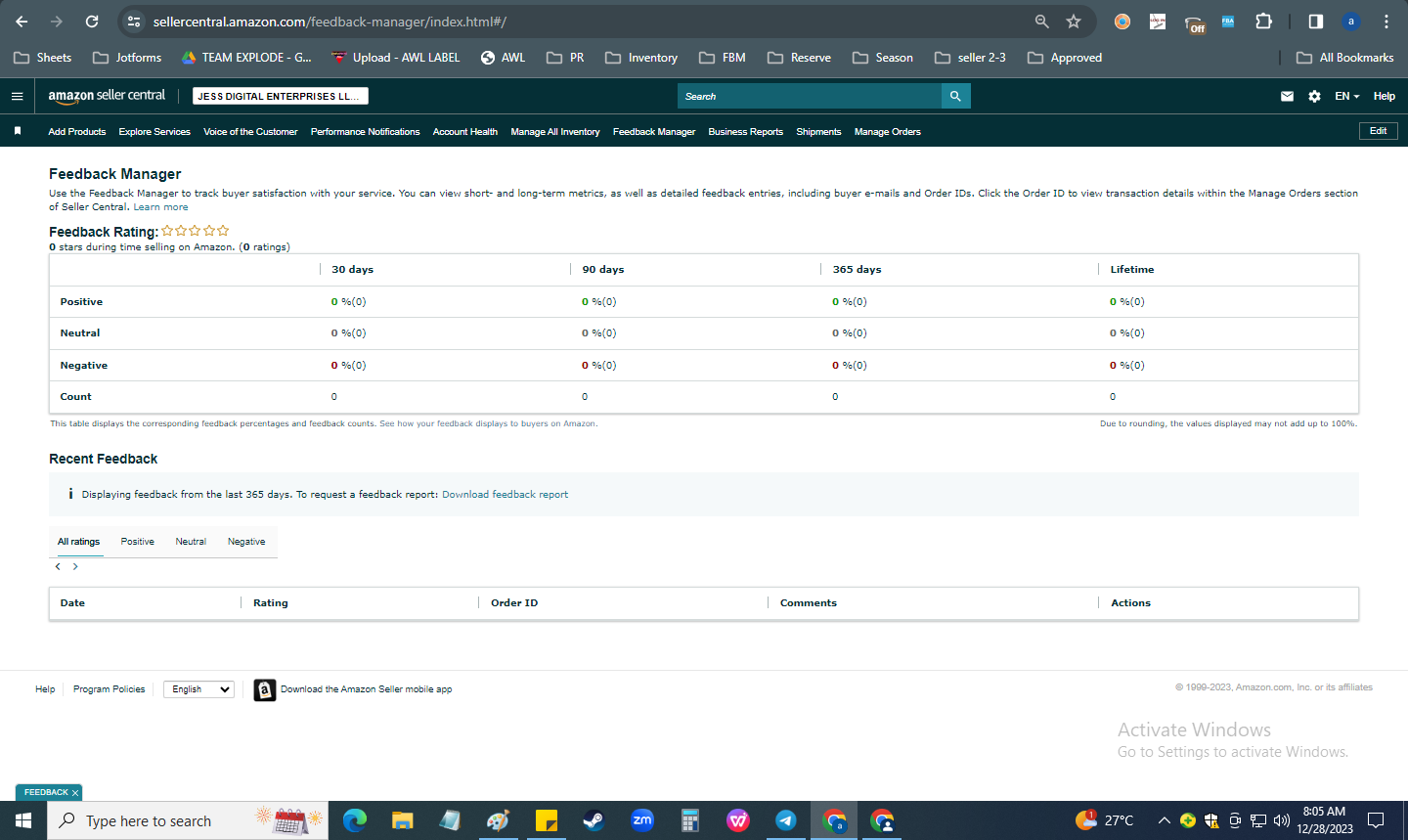Viewport: 1408px width, 840px height.
Task: Go to previous feedback page arrow
Action: click(x=58, y=566)
